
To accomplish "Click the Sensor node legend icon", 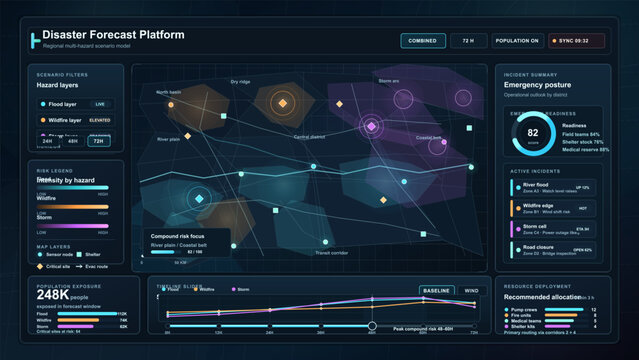I will tap(40, 254).
